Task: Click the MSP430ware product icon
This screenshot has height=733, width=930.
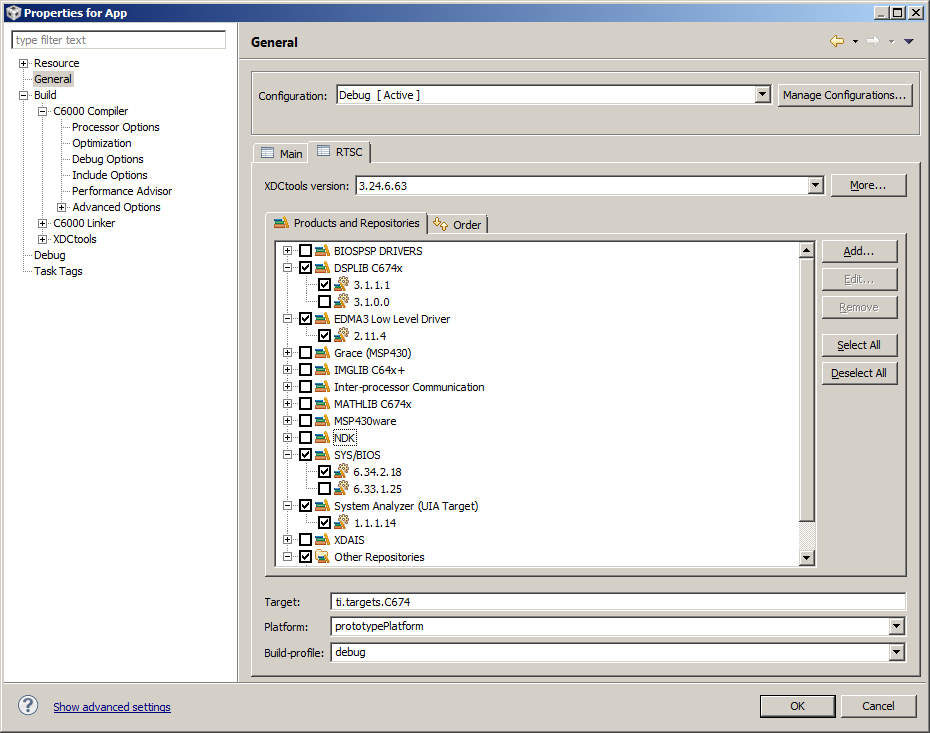Action: [x=322, y=421]
